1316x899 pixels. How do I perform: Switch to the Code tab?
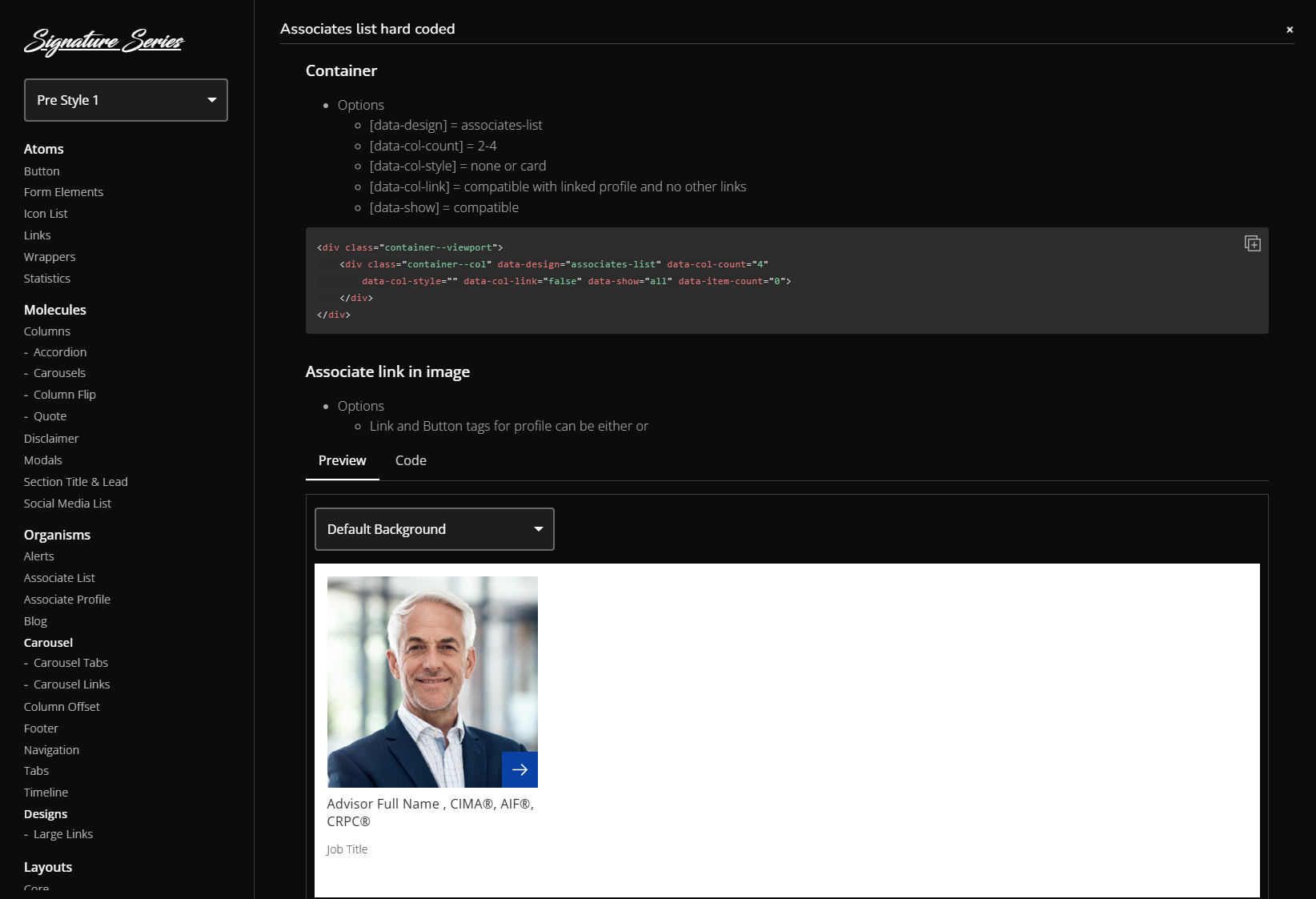coord(411,460)
